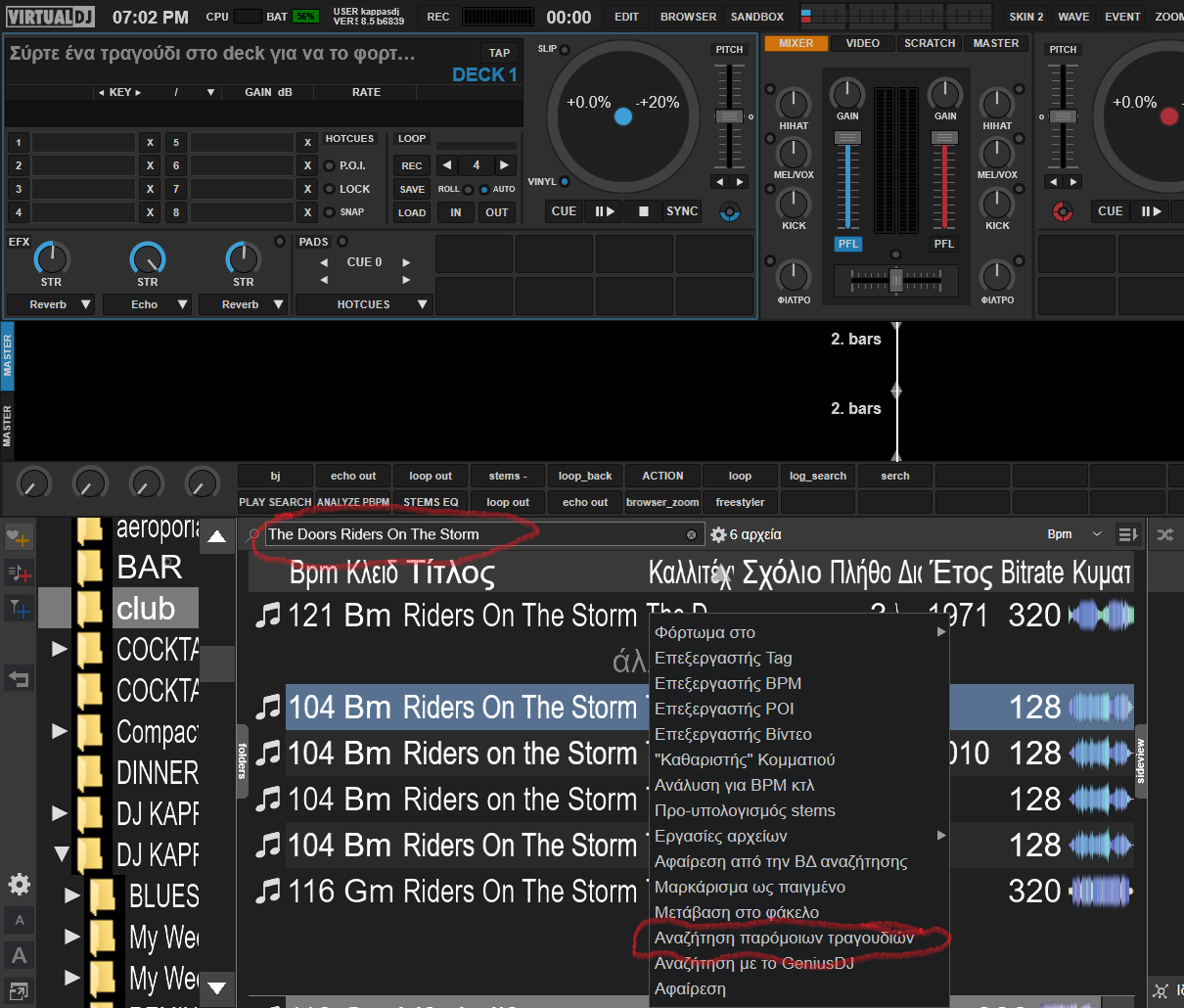Click the TAP button on deck 1
Viewport: 1184px width, 1008px height.
point(499,53)
